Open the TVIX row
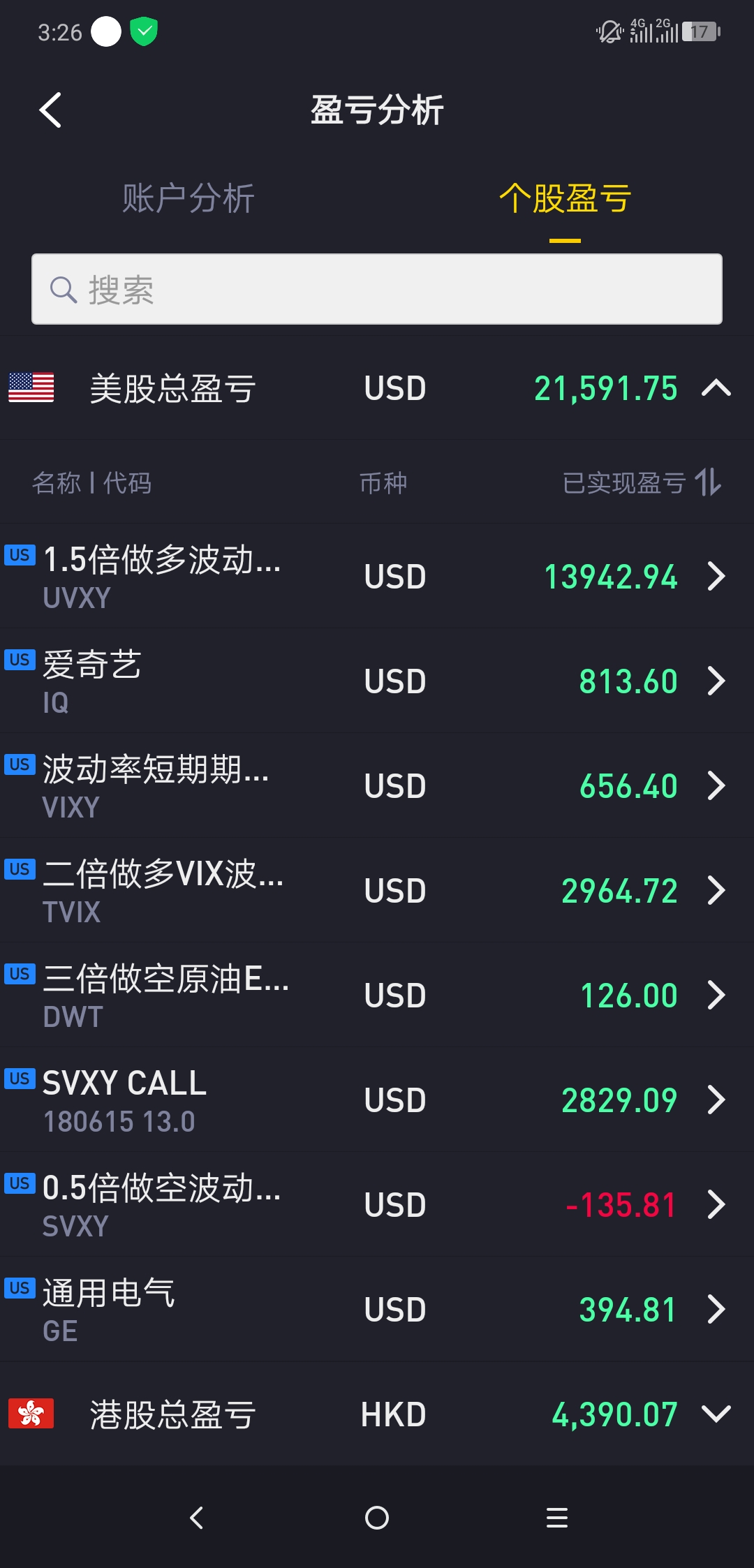Screen dimensions: 754x1568 pyautogui.click(x=377, y=890)
